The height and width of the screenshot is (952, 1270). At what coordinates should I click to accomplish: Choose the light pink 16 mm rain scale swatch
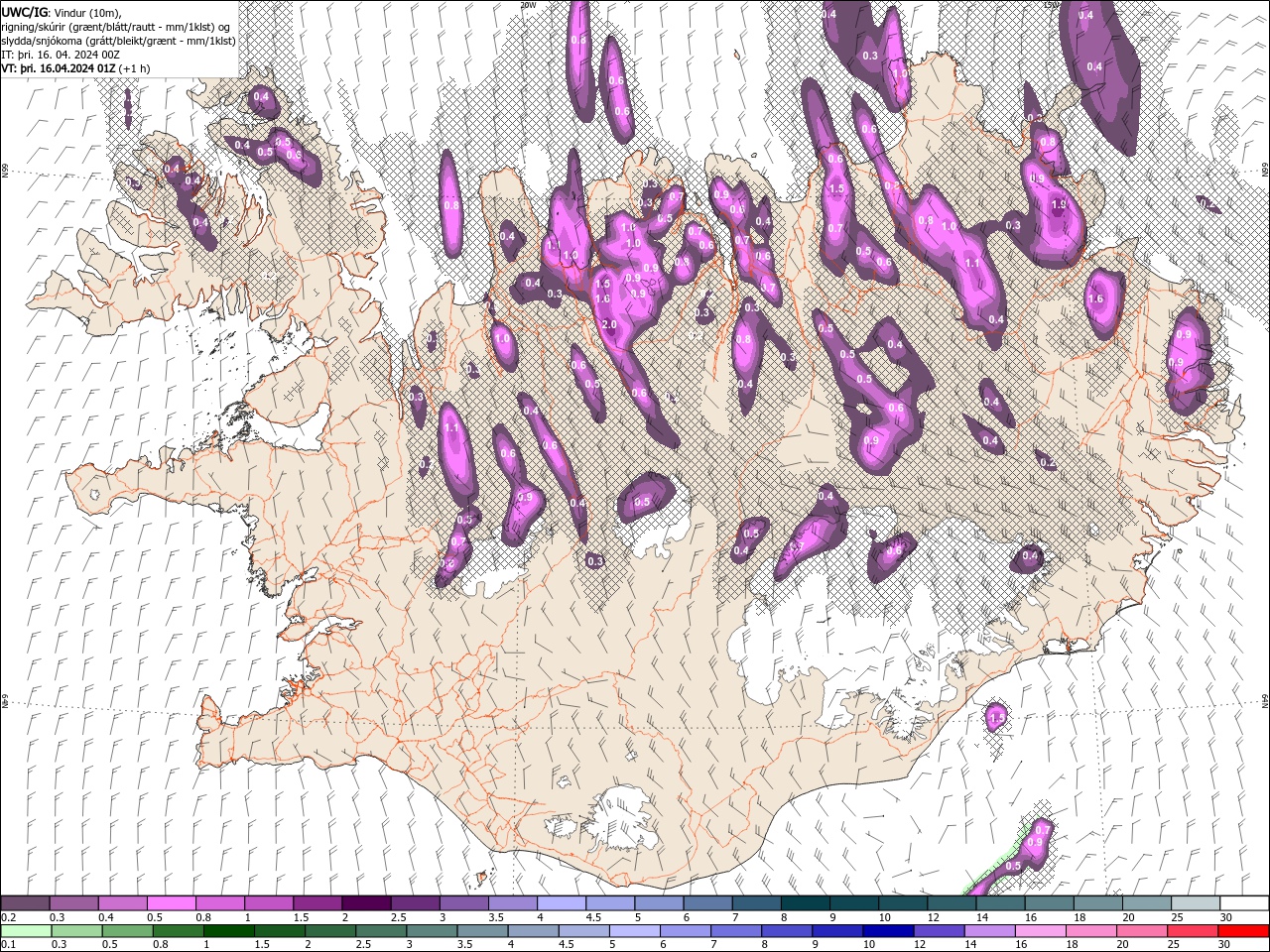tap(1041, 931)
